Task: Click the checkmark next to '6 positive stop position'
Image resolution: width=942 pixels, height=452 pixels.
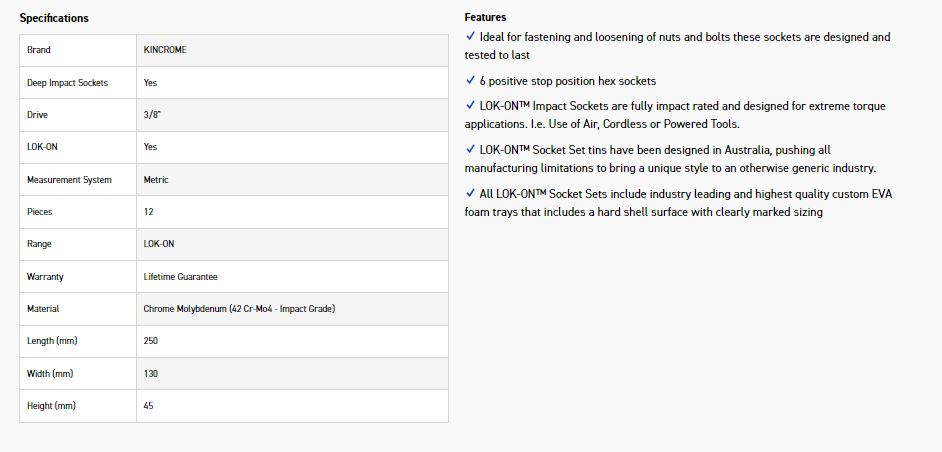Action: (x=470, y=81)
